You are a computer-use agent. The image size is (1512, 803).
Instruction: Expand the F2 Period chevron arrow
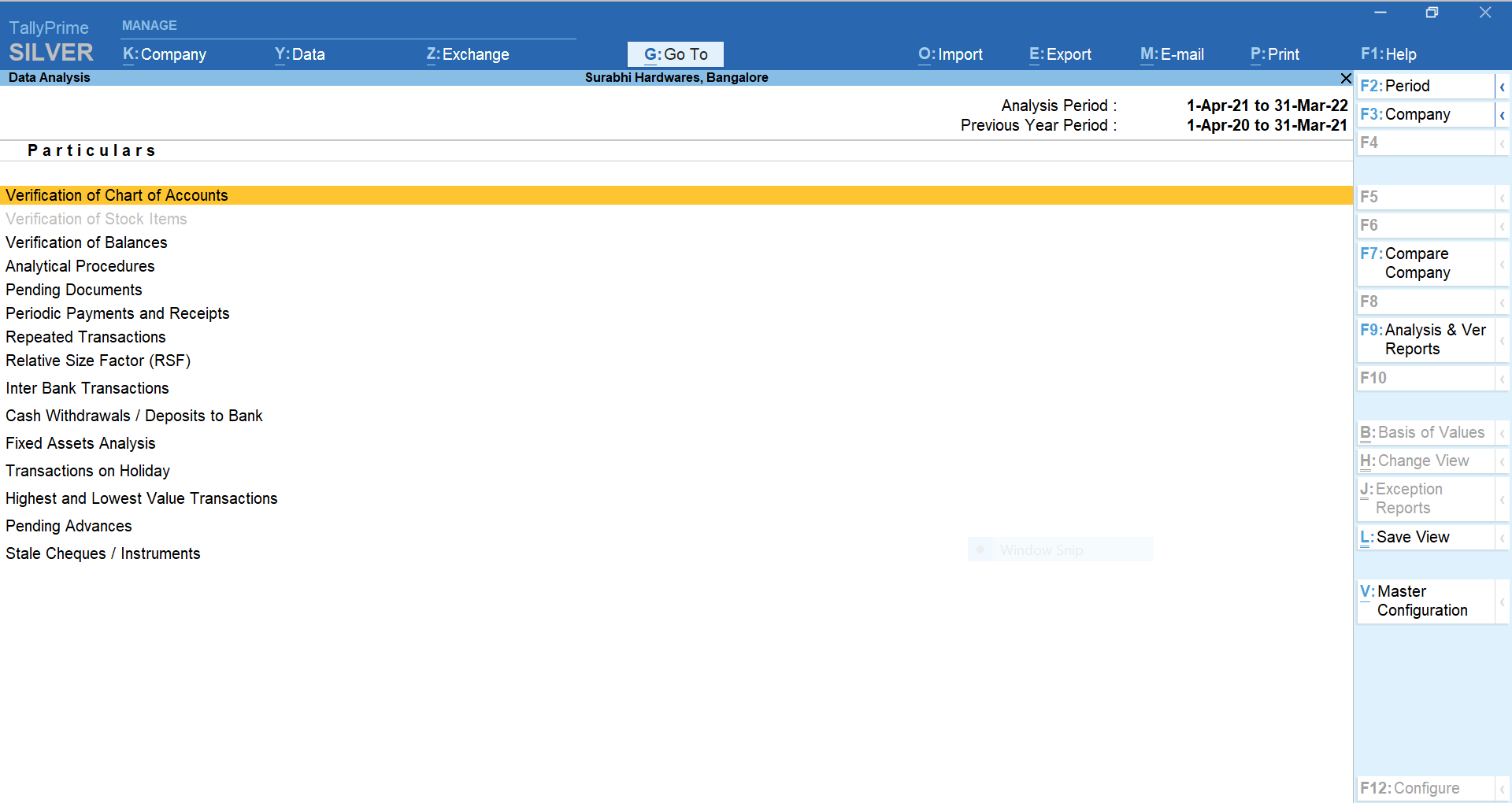point(1502,87)
